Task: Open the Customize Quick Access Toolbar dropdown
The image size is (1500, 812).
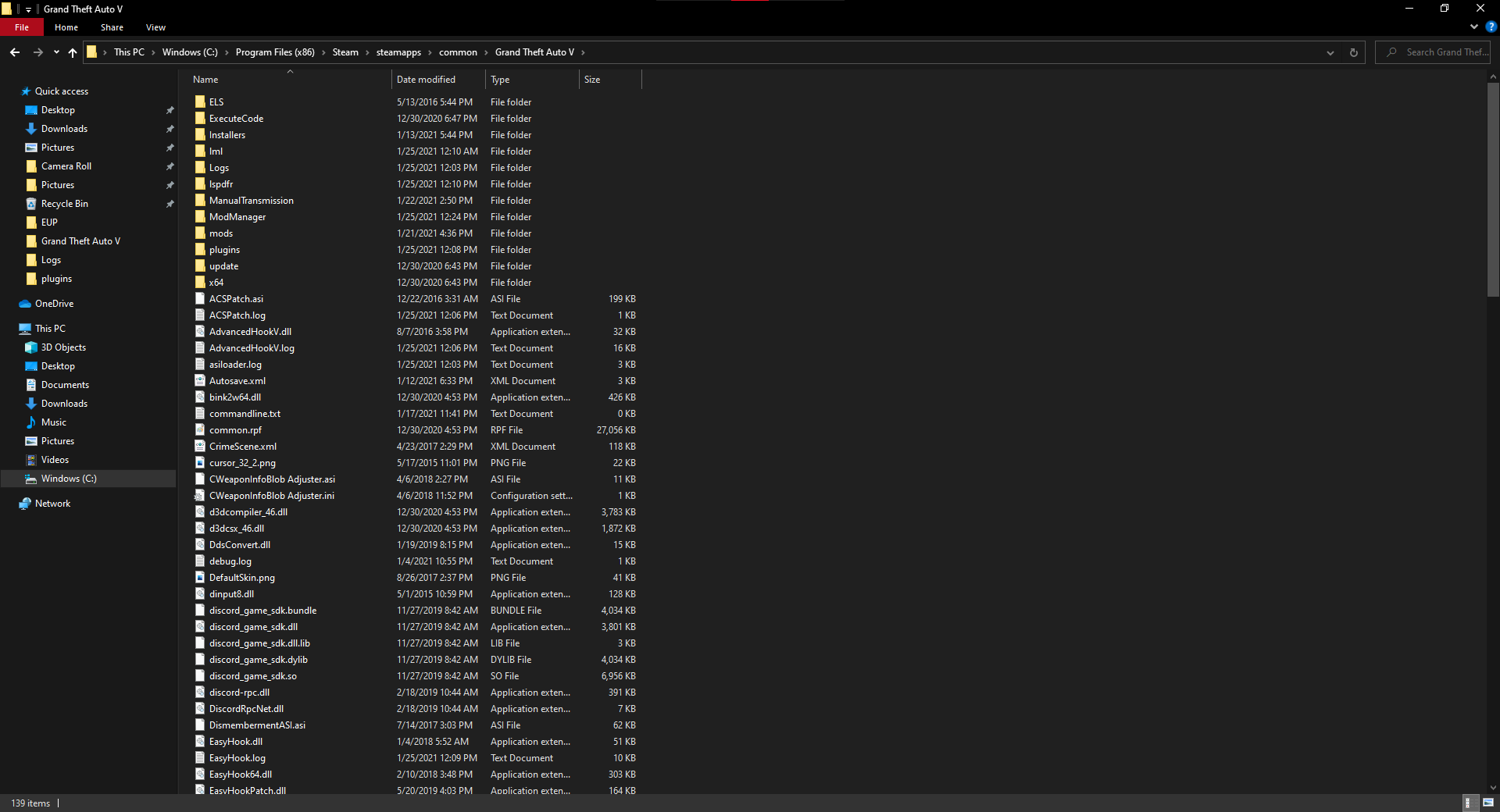Action: click(x=28, y=9)
